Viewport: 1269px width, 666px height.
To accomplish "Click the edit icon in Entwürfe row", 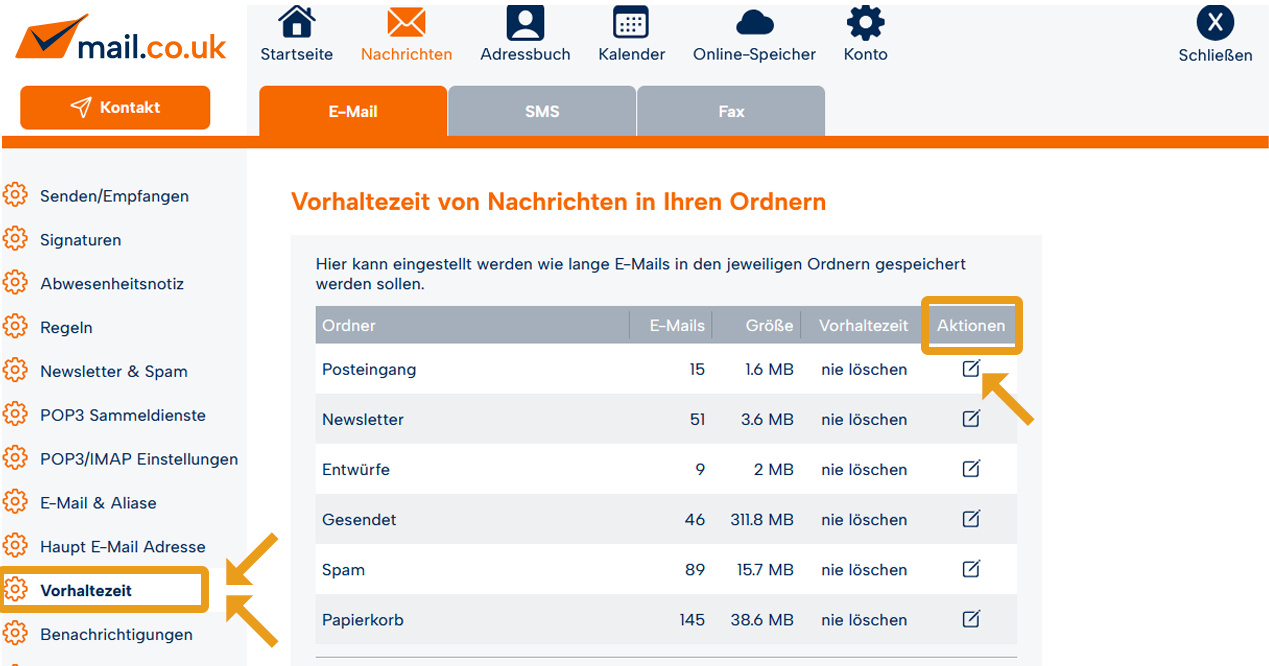I will click(970, 469).
